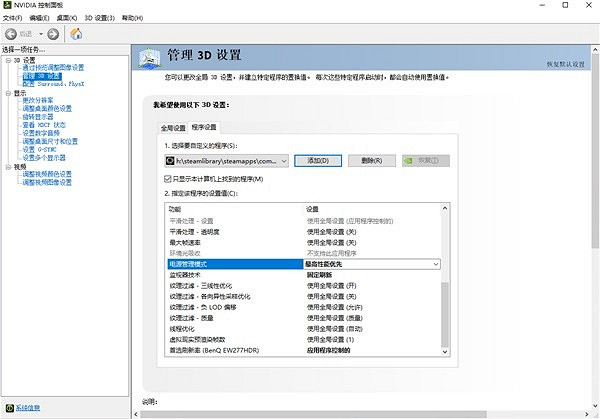600x419 pixels.
Task: Click the horizontal scrollbar right arrow
Action: click(587, 414)
